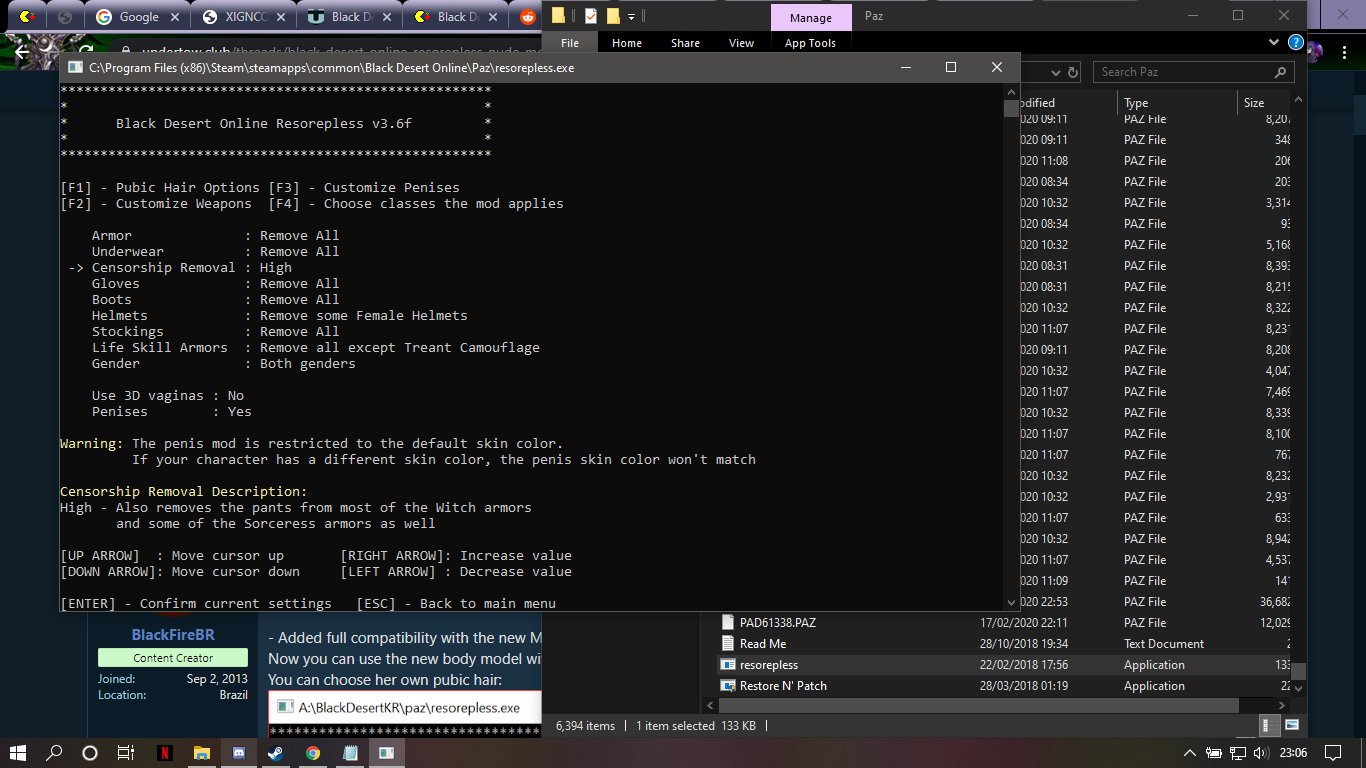Open Discord from the taskbar

pyautogui.click(x=239, y=753)
